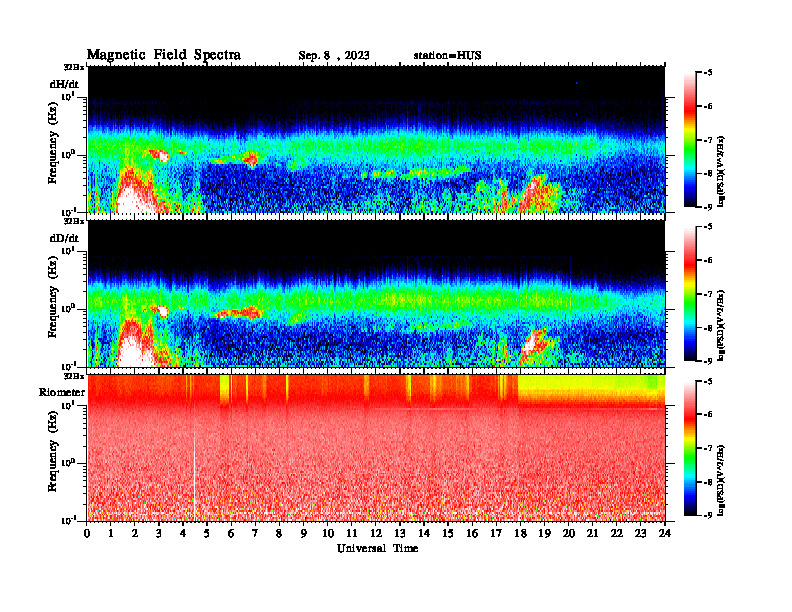Screen dimensions: 792x612
Task: Click hour tick label "11" on time axis
Action: pos(352,533)
